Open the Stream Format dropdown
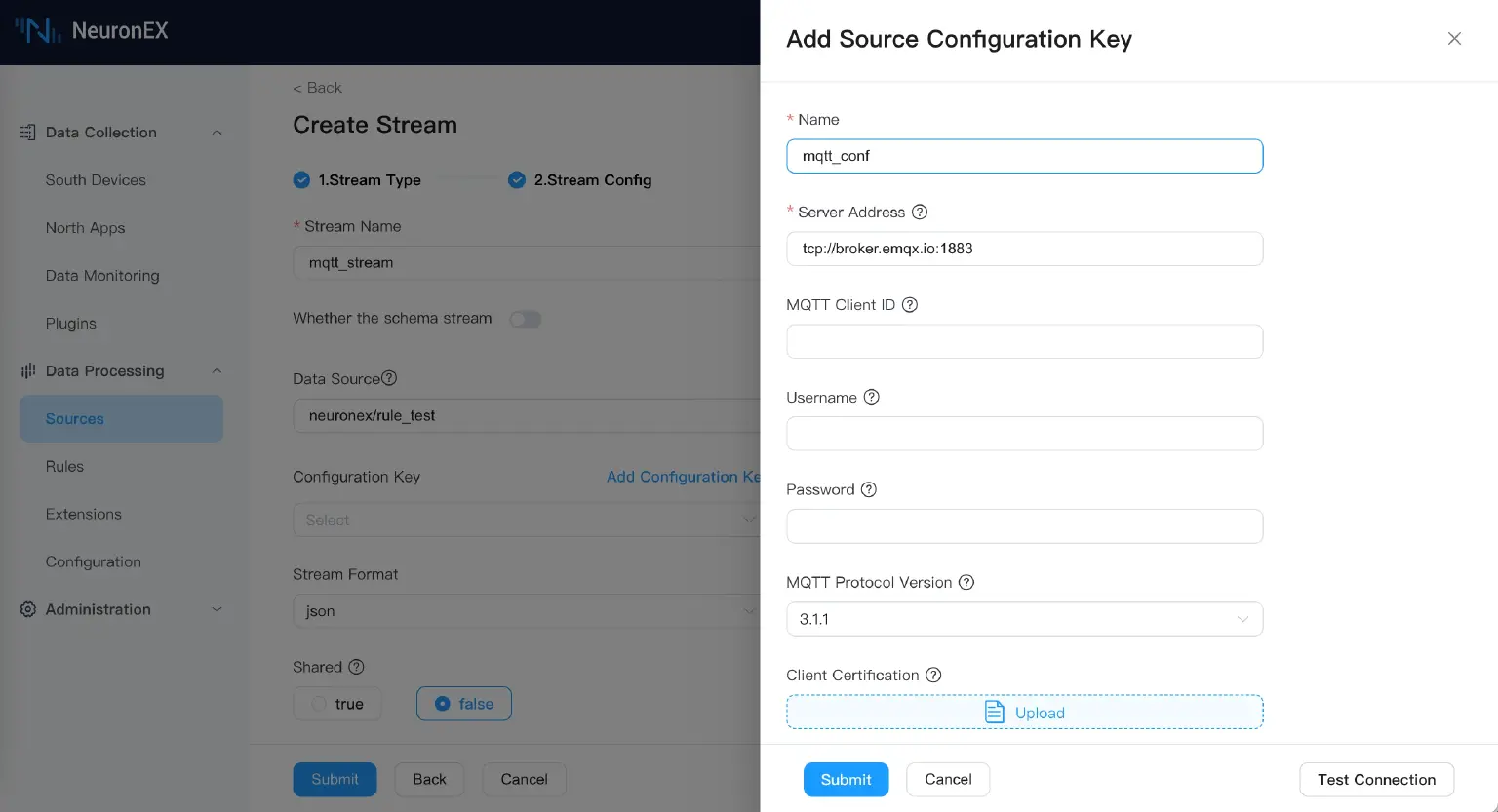Image resolution: width=1498 pixels, height=812 pixels. pyautogui.click(x=527, y=611)
